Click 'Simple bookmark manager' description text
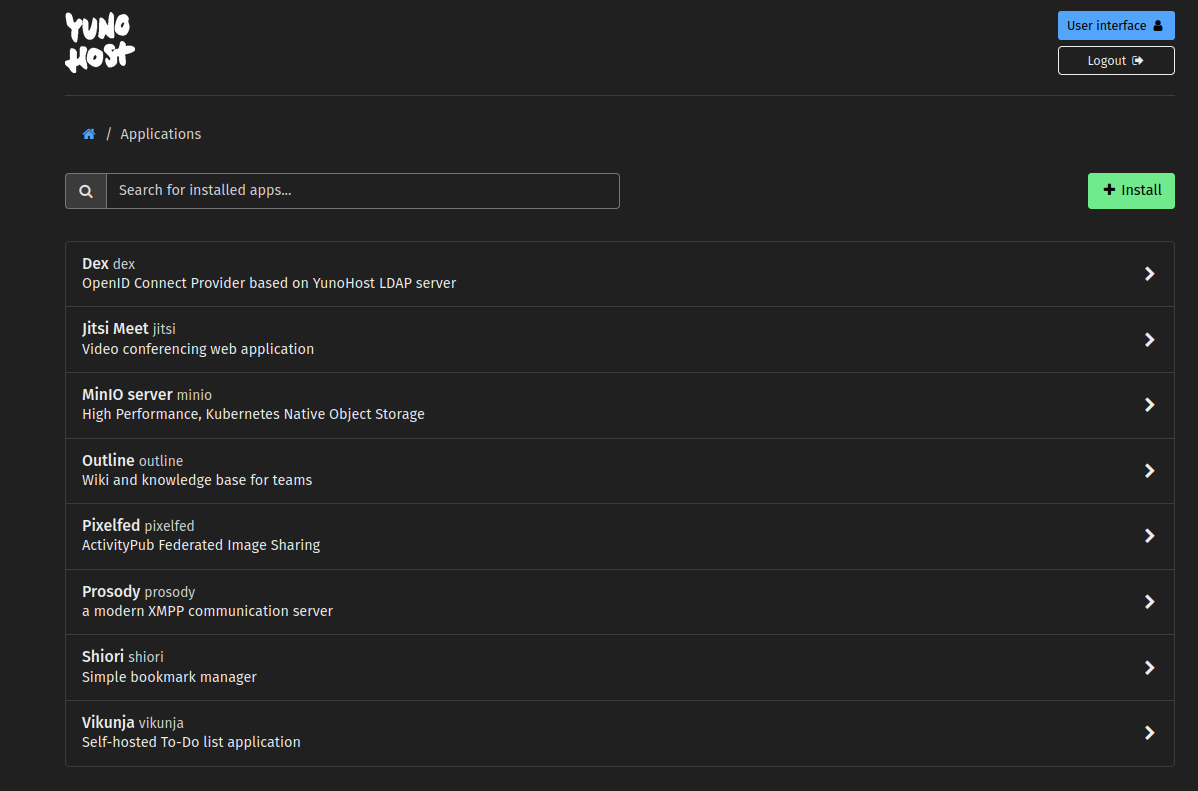 (x=169, y=677)
